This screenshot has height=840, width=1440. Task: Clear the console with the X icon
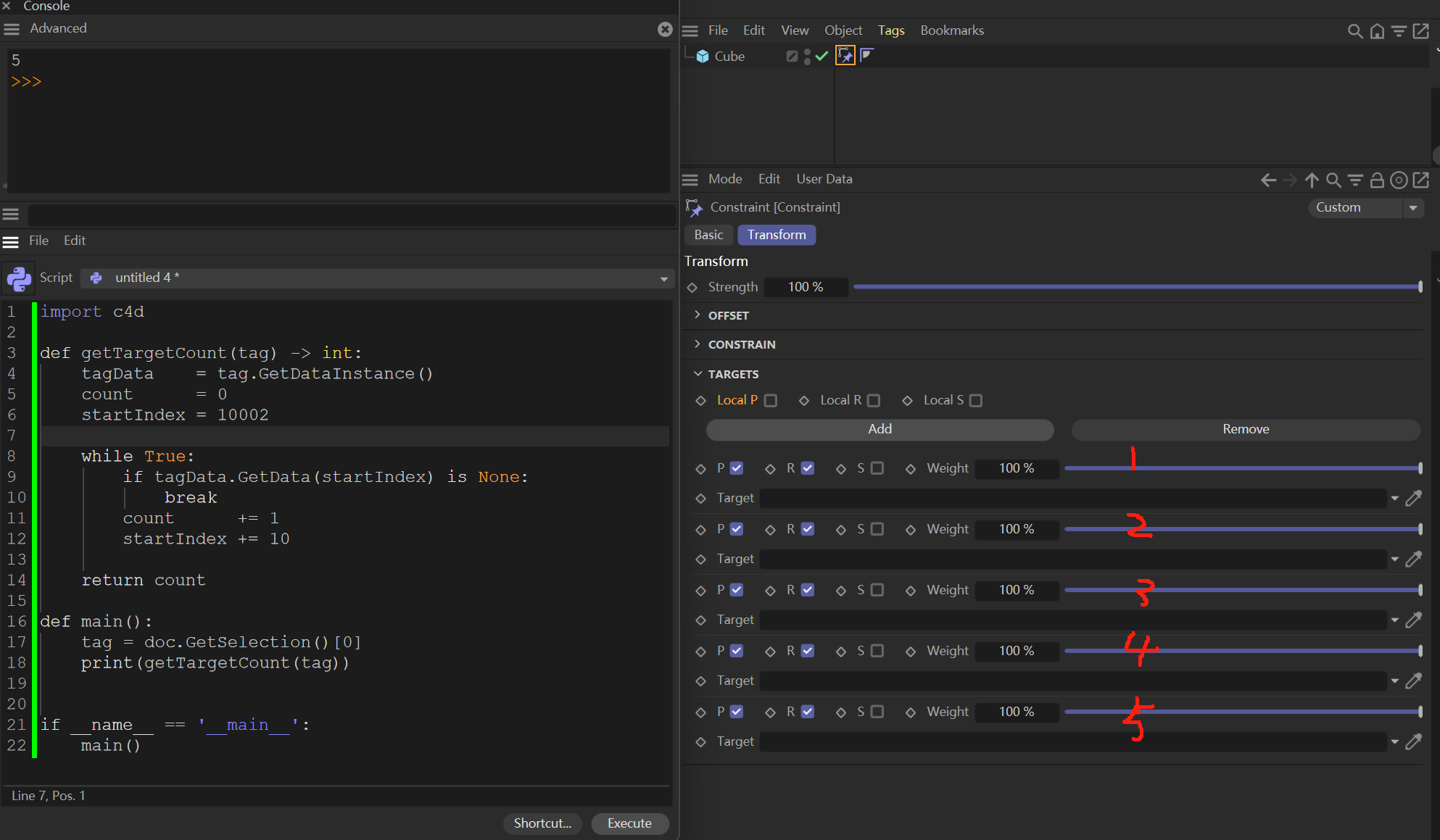[665, 29]
